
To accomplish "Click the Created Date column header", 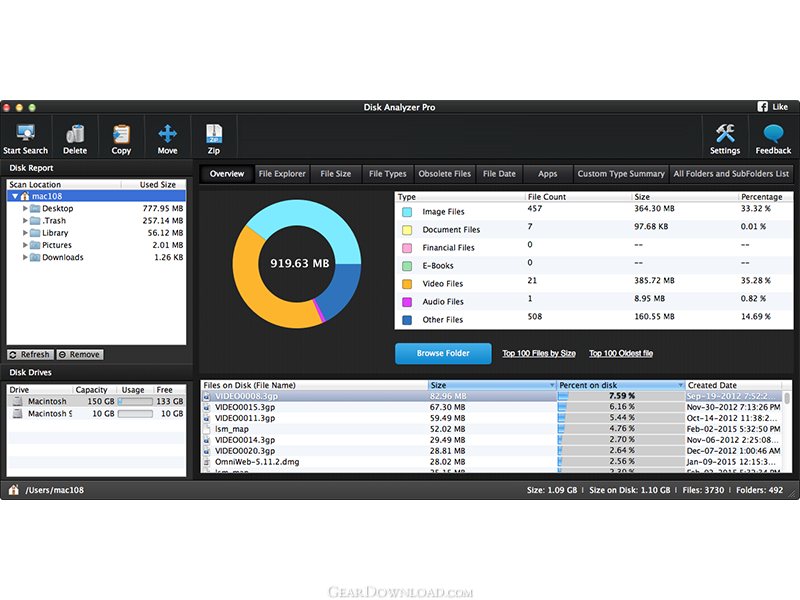I will click(733, 385).
